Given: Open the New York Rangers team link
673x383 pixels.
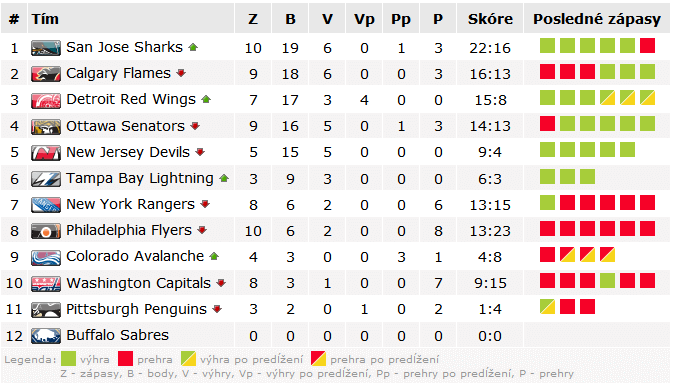Looking at the screenshot, I should pyautogui.click(x=130, y=204).
